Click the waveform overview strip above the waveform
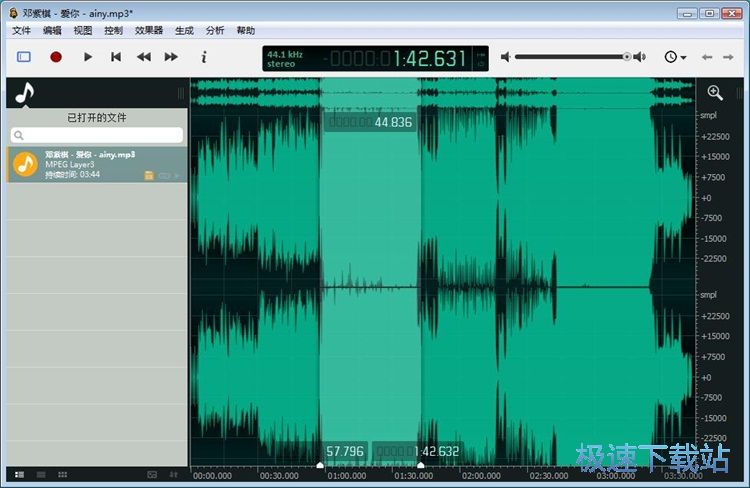Screen dimensions: 750x488 [442, 92]
